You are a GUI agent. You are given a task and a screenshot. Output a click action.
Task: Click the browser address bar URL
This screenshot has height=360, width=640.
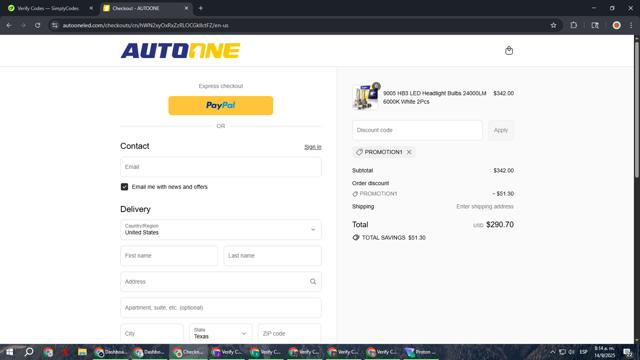click(145, 25)
